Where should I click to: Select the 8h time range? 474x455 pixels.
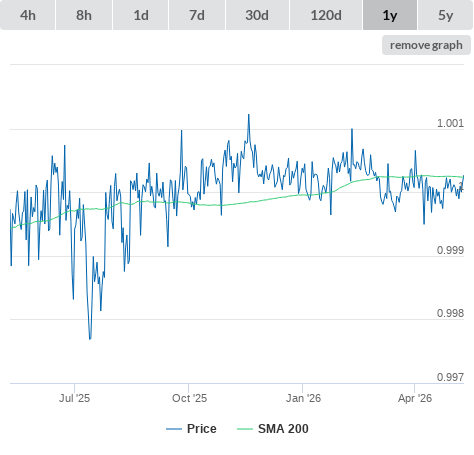(x=84, y=15)
